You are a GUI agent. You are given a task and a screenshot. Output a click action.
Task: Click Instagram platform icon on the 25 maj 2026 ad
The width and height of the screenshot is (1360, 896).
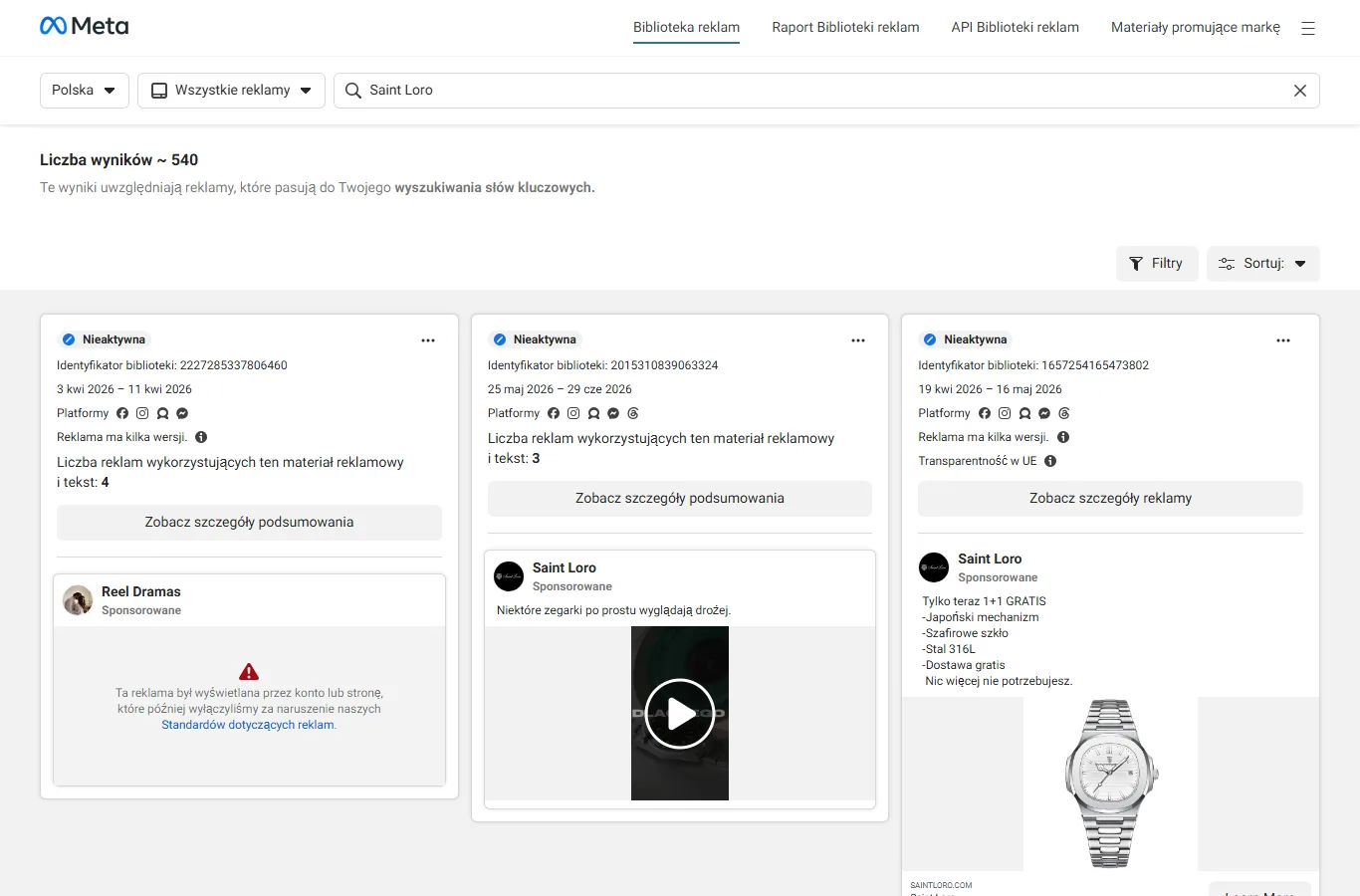(x=573, y=413)
